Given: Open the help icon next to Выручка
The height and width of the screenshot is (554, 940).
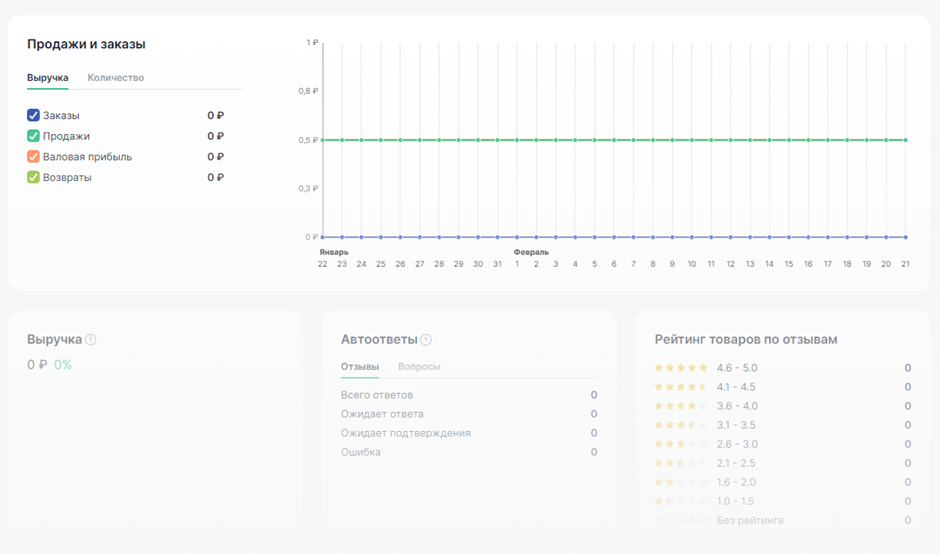Looking at the screenshot, I should (x=91, y=339).
